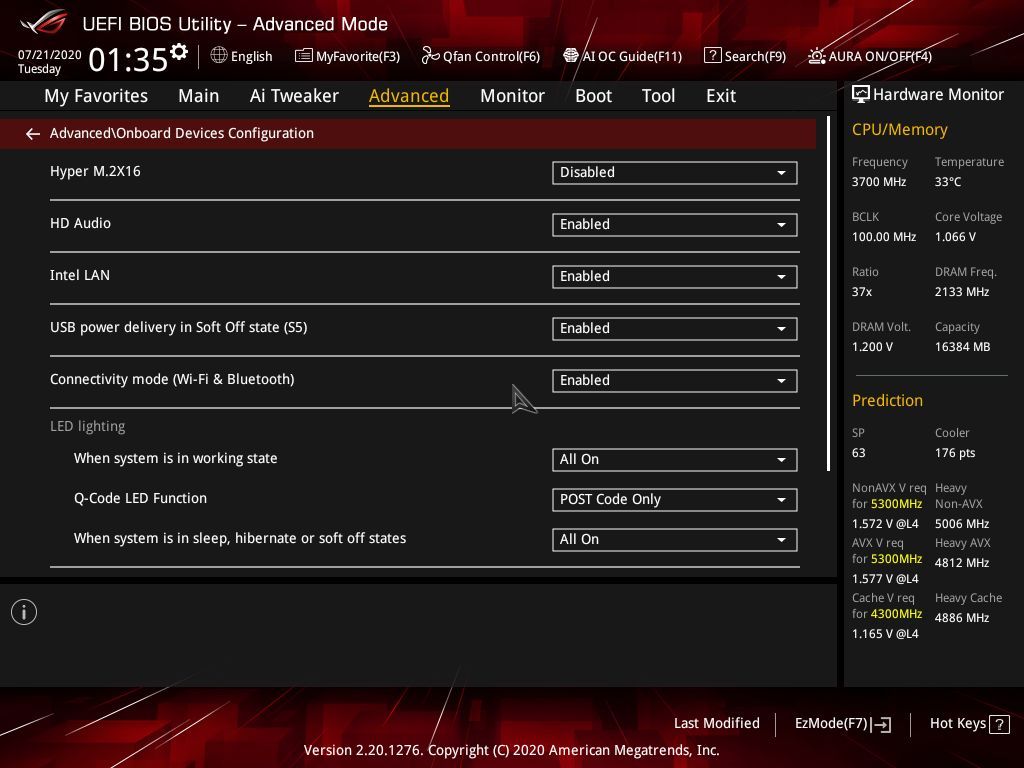Click the settings list scrollbar
This screenshot has height=768, width=1024.
828,294
